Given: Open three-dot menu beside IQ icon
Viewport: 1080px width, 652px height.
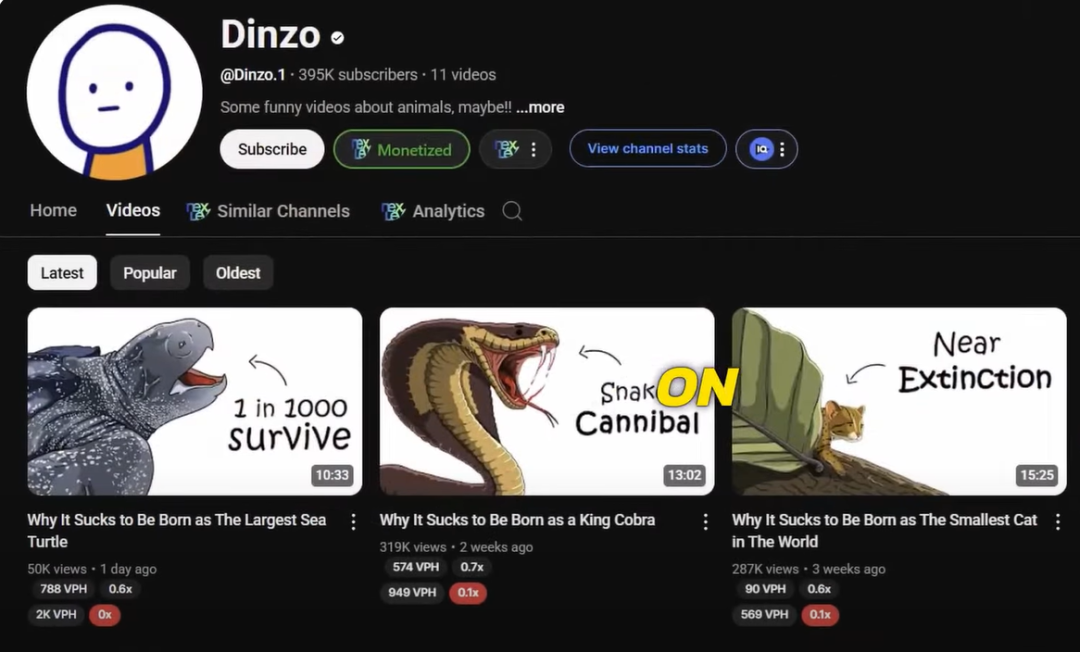Looking at the screenshot, I should click(x=782, y=149).
